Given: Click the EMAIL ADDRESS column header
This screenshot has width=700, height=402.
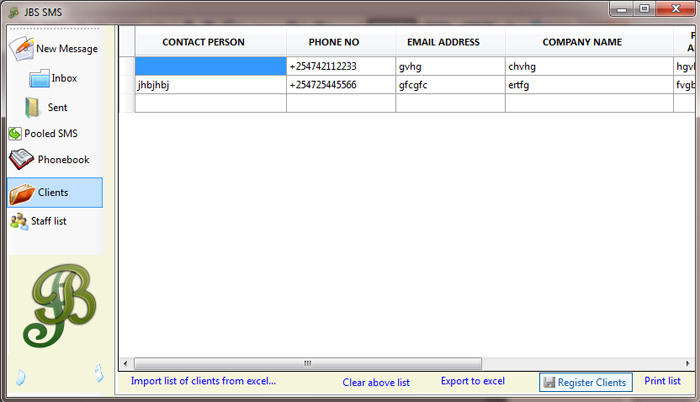Looking at the screenshot, I should pyautogui.click(x=450, y=42).
